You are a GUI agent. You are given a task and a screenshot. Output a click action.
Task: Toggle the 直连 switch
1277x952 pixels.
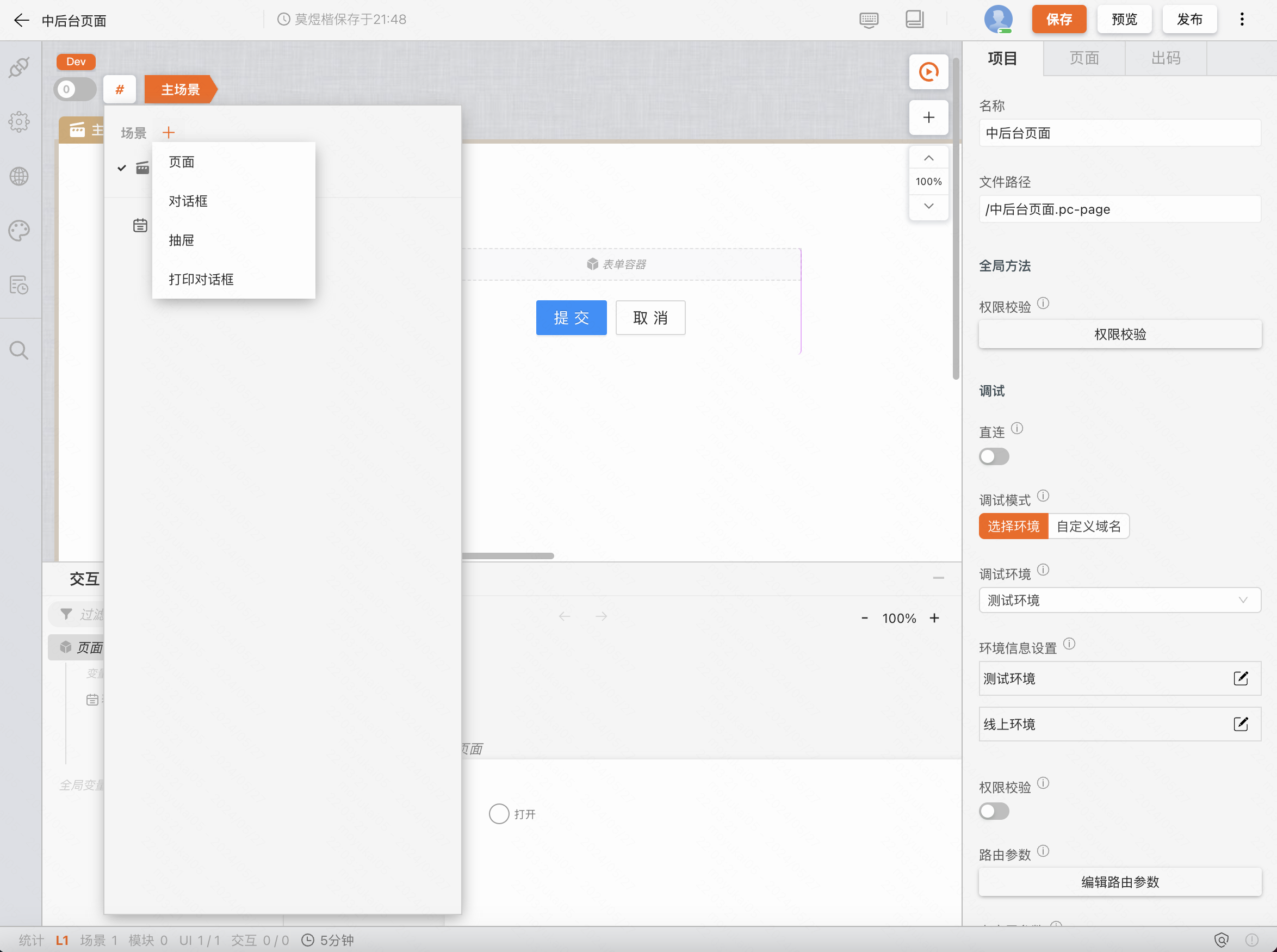tap(994, 456)
